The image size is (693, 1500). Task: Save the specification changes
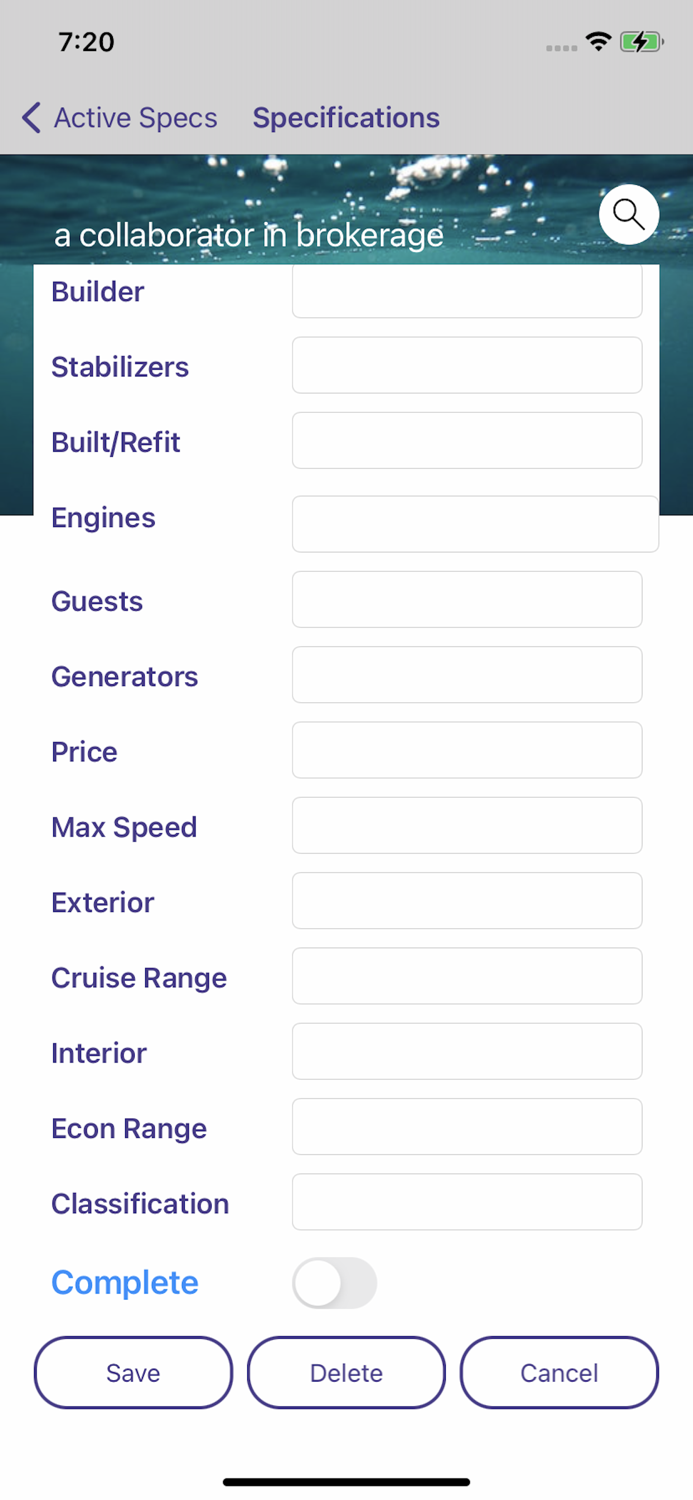[x=132, y=1372]
